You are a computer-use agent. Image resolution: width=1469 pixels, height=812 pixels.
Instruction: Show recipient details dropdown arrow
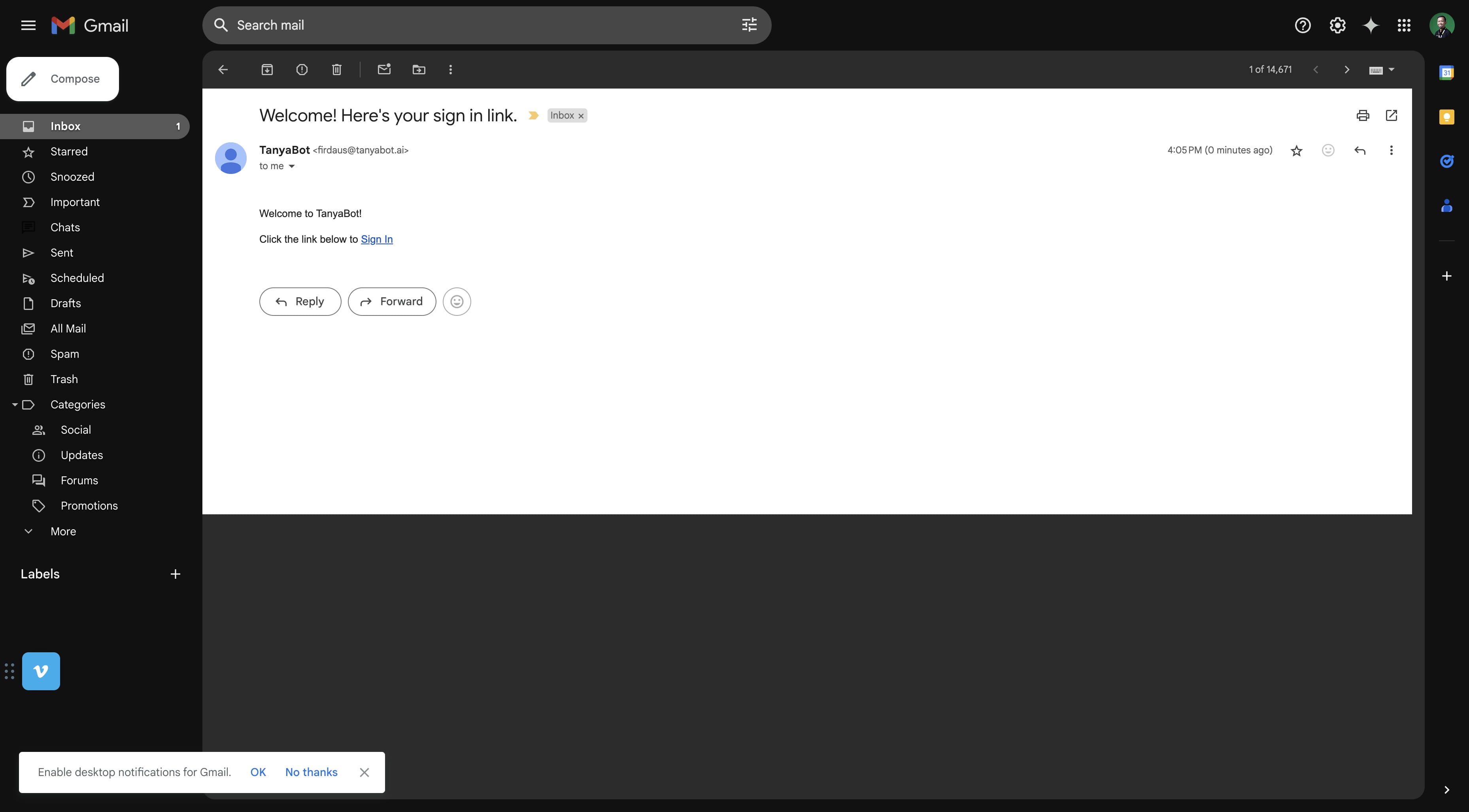tap(291, 166)
